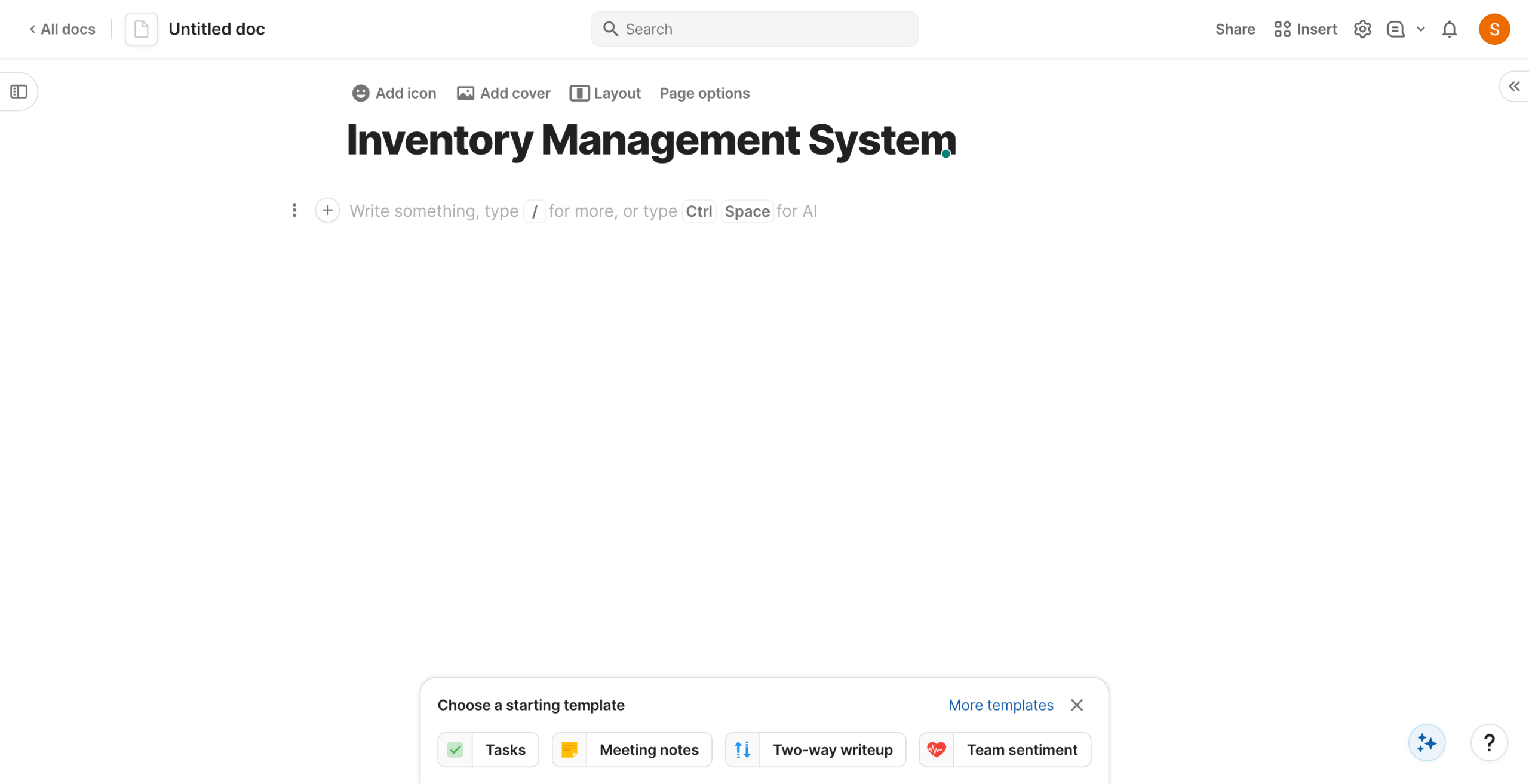
Task: Open the comments icon in header
Action: 1395,29
